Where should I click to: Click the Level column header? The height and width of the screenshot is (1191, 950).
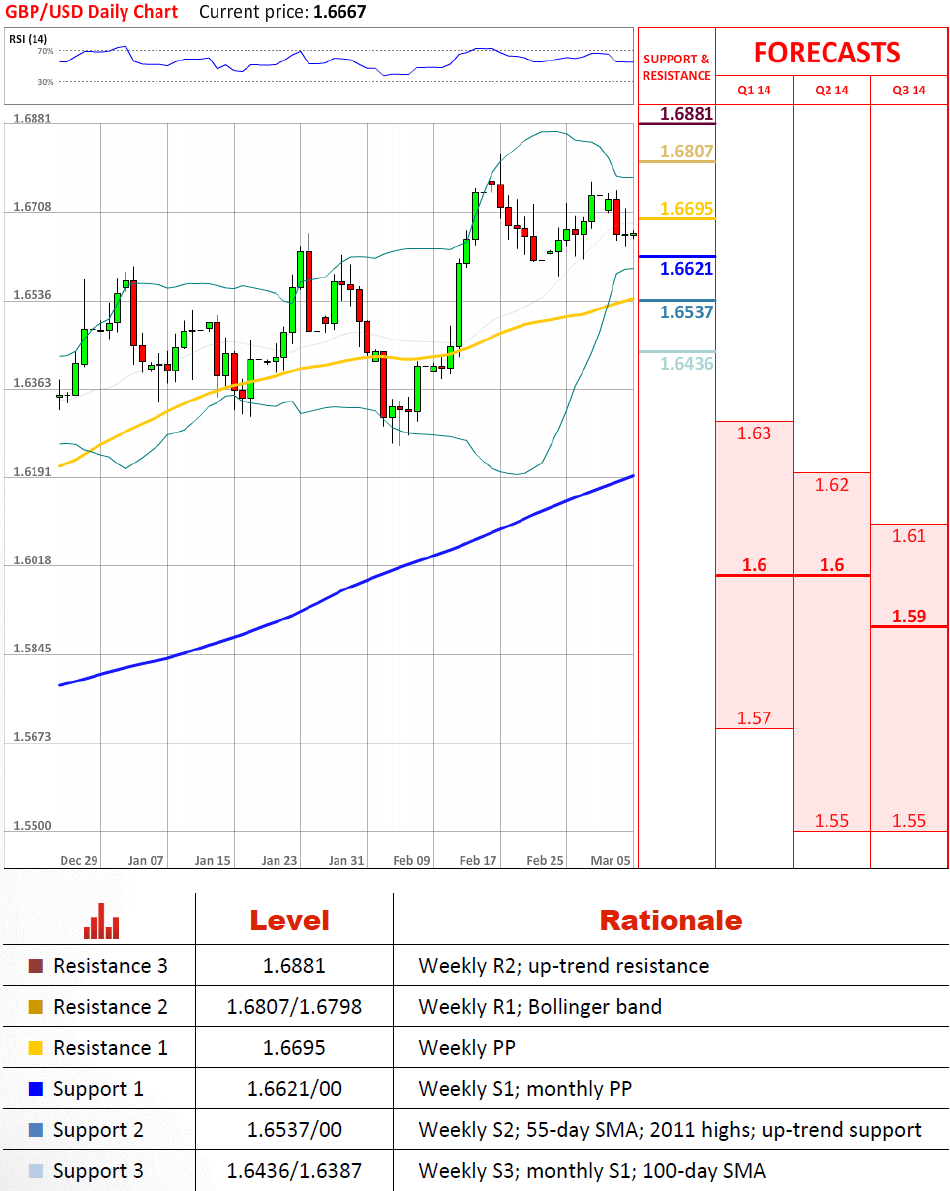click(x=289, y=921)
